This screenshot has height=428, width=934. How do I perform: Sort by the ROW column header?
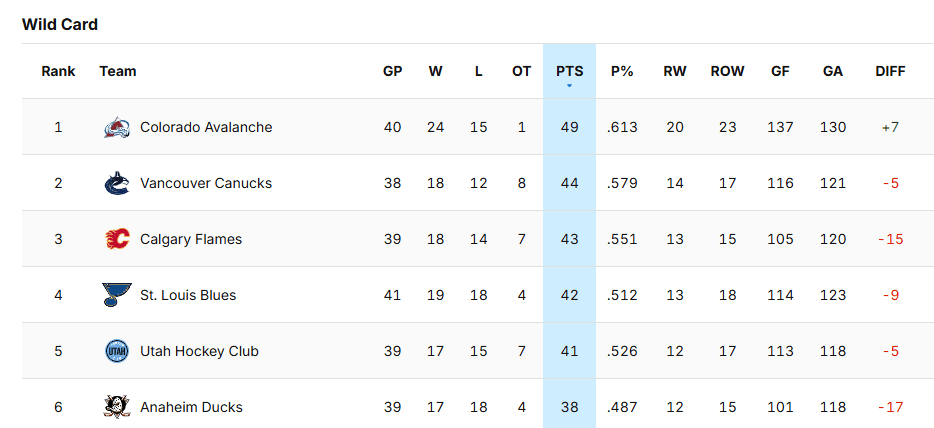click(727, 71)
